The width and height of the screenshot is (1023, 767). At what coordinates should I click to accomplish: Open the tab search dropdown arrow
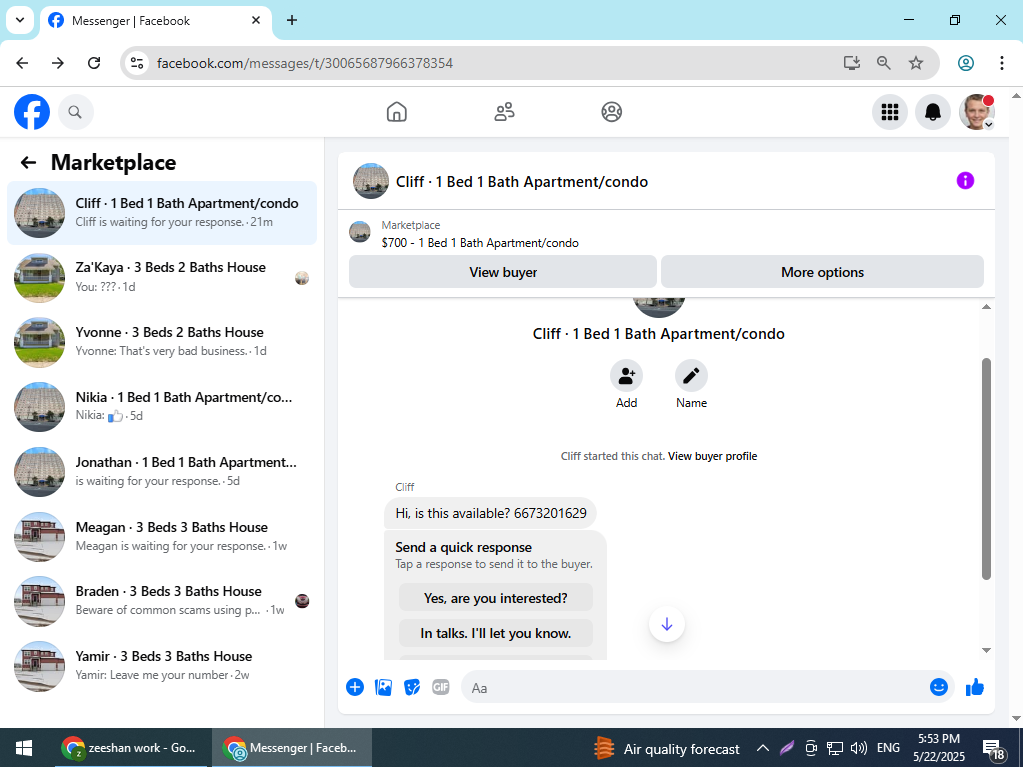point(20,20)
